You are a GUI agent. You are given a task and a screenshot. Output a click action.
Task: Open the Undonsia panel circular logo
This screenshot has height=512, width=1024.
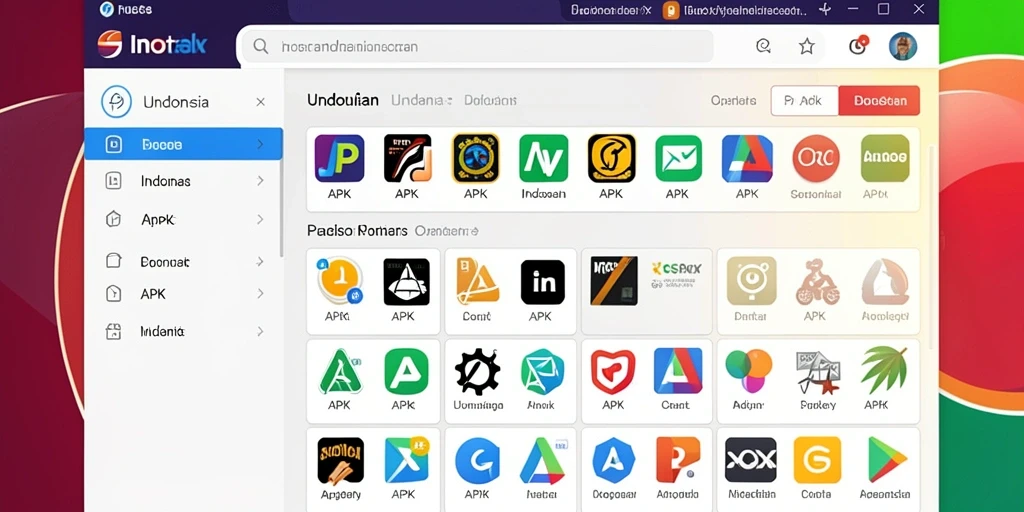pos(116,102)
